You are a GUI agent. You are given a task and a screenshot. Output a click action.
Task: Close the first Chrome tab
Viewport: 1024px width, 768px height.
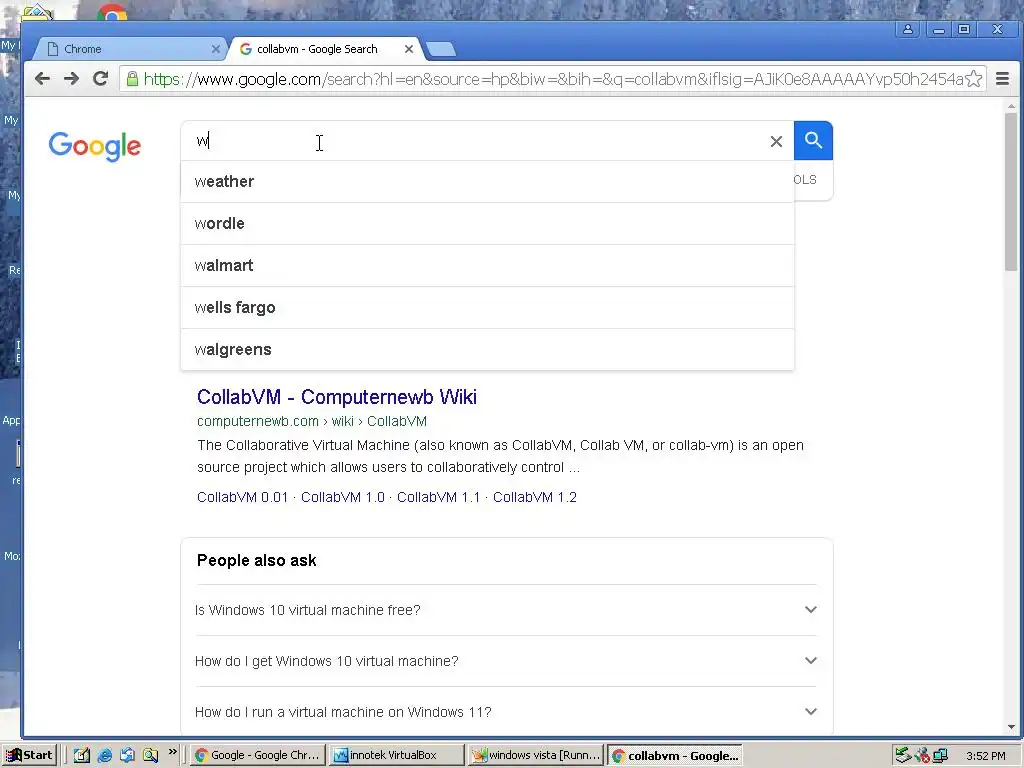click(x=216, y=49)
